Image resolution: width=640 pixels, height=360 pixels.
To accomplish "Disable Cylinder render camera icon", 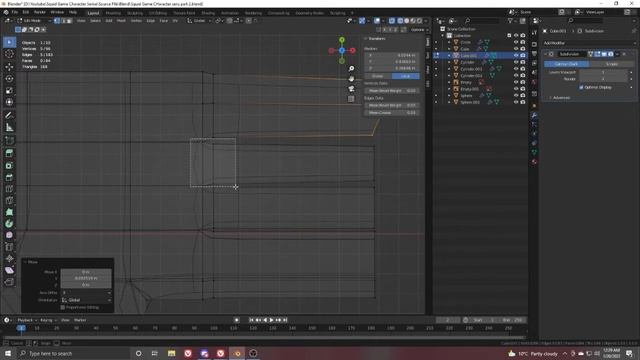I will [523, 62].
